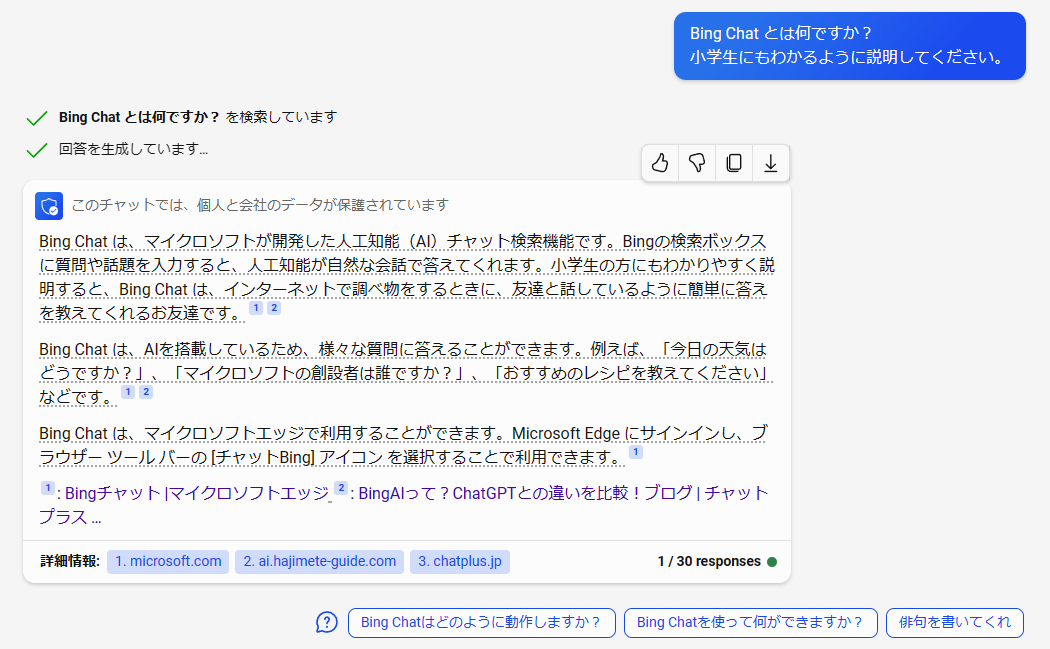Click the status text 回答を生成しています...
This screenshot has width=1050, height=649.
click(x=133, y=149)
